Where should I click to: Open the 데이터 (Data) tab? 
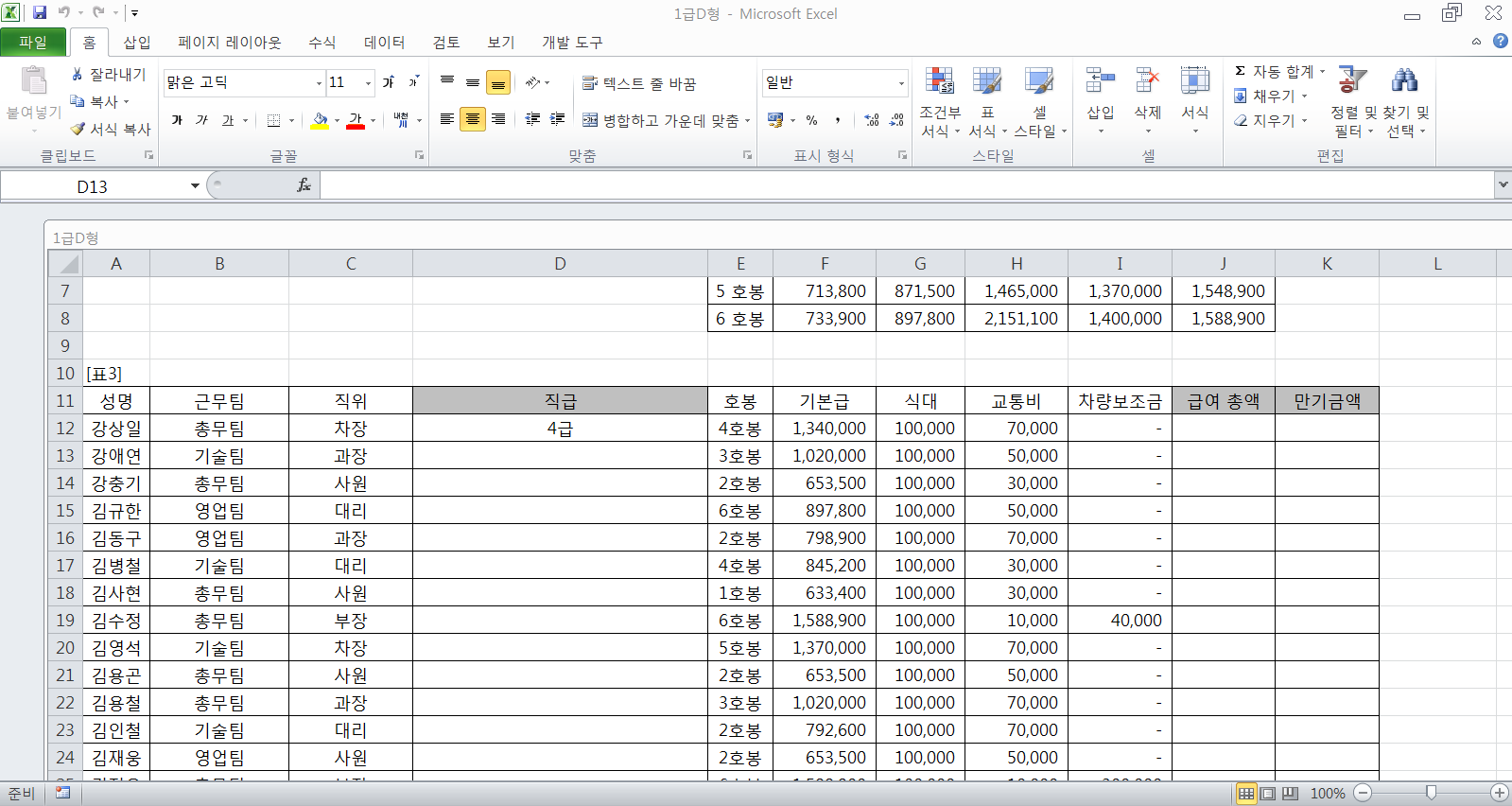(384, 43)
